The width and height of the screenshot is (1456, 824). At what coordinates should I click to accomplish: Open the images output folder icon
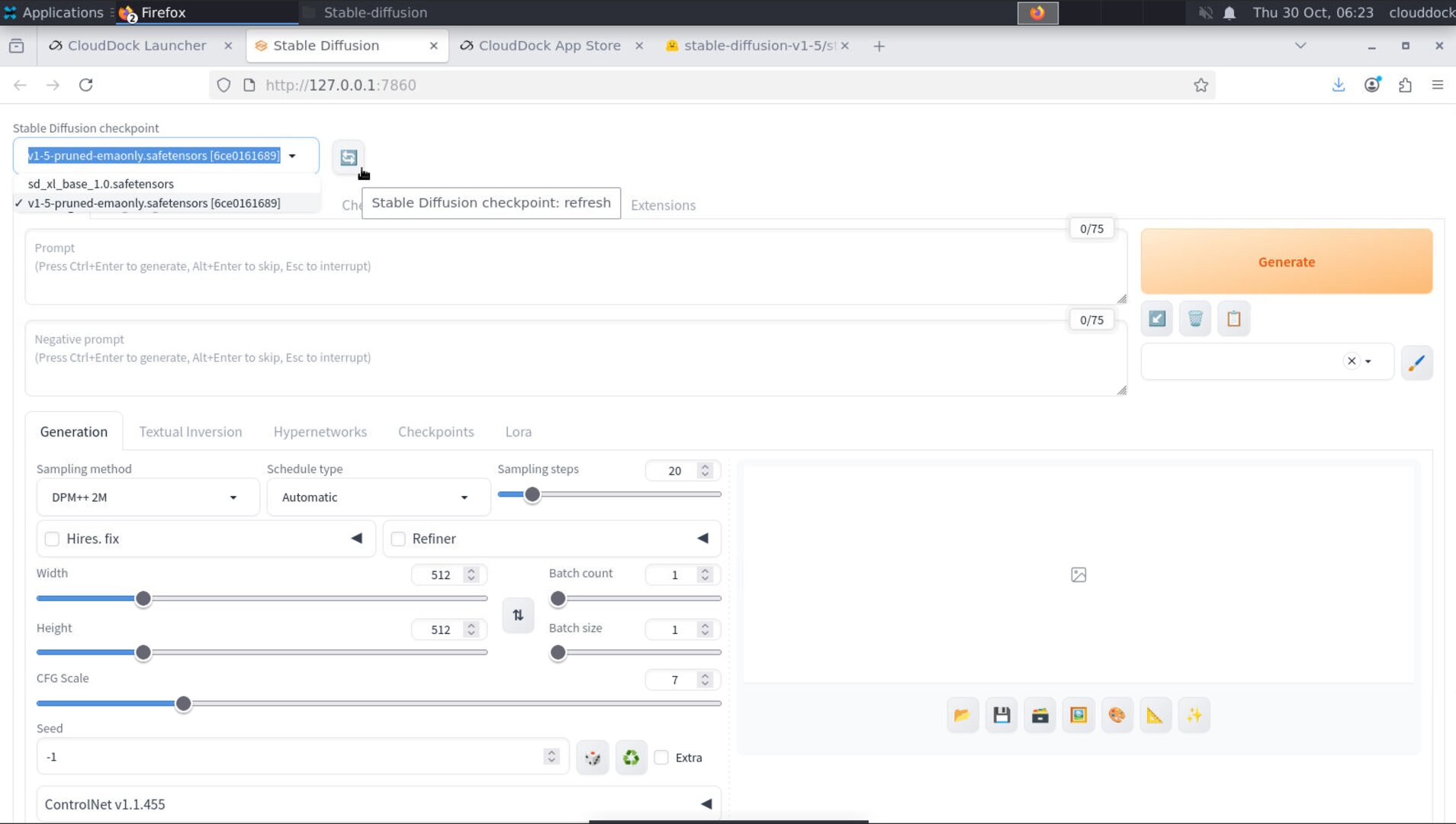point(963,715)
